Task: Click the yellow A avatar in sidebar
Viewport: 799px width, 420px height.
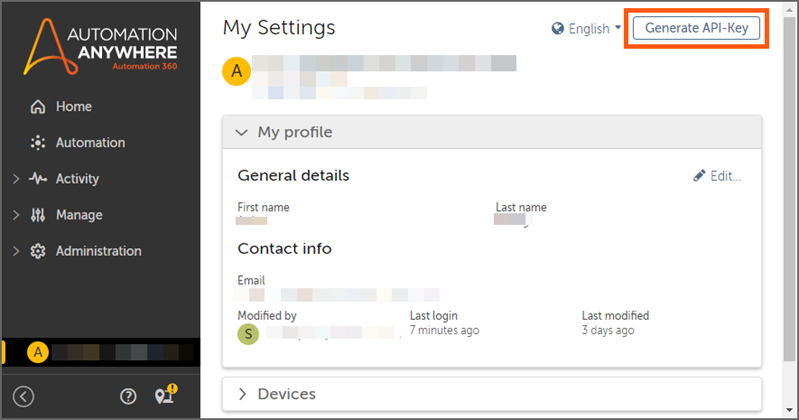Action: click(x=38, y=352)
